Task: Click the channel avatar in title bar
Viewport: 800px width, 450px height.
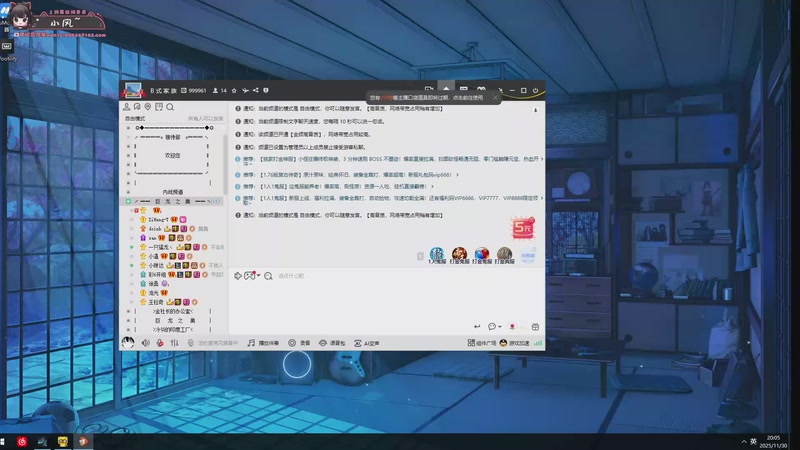Action: 133,90
